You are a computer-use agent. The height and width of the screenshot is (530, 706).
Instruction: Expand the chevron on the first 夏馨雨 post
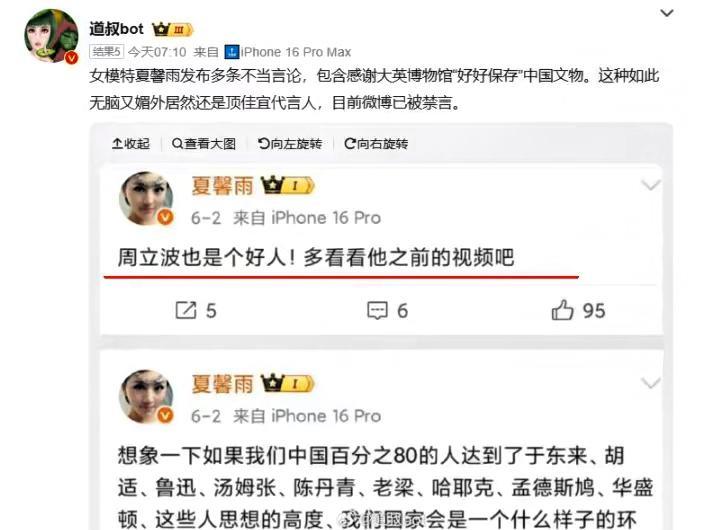point(650,185)
